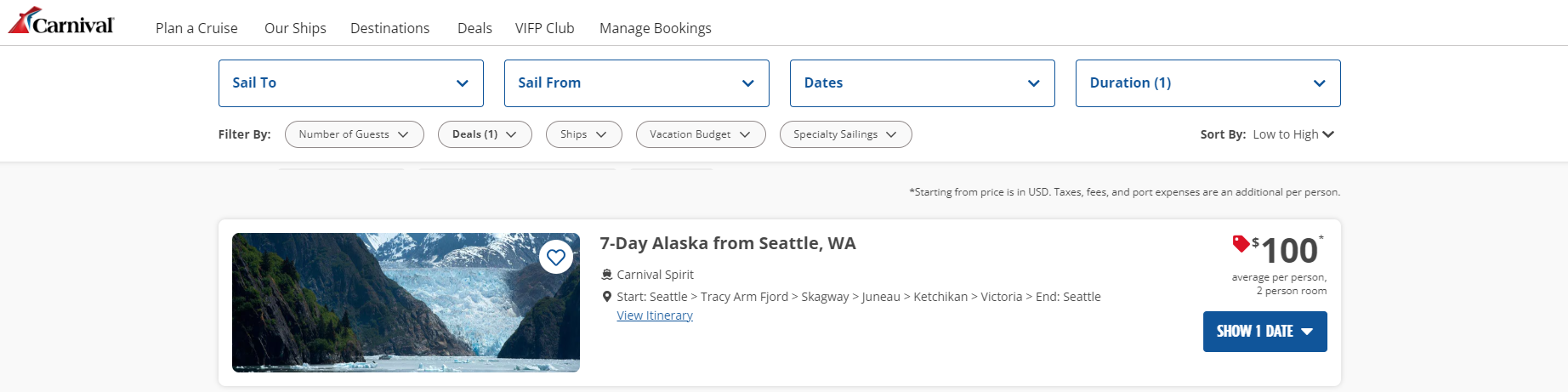Click the Show 1 Date button

coord(1265,332)
